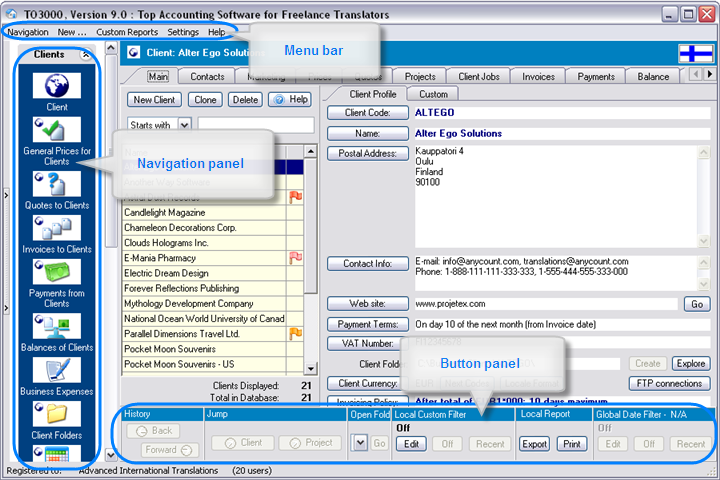The image size is (720, 480).
Task: Click the Explore folder button
Action: (691, 363)
